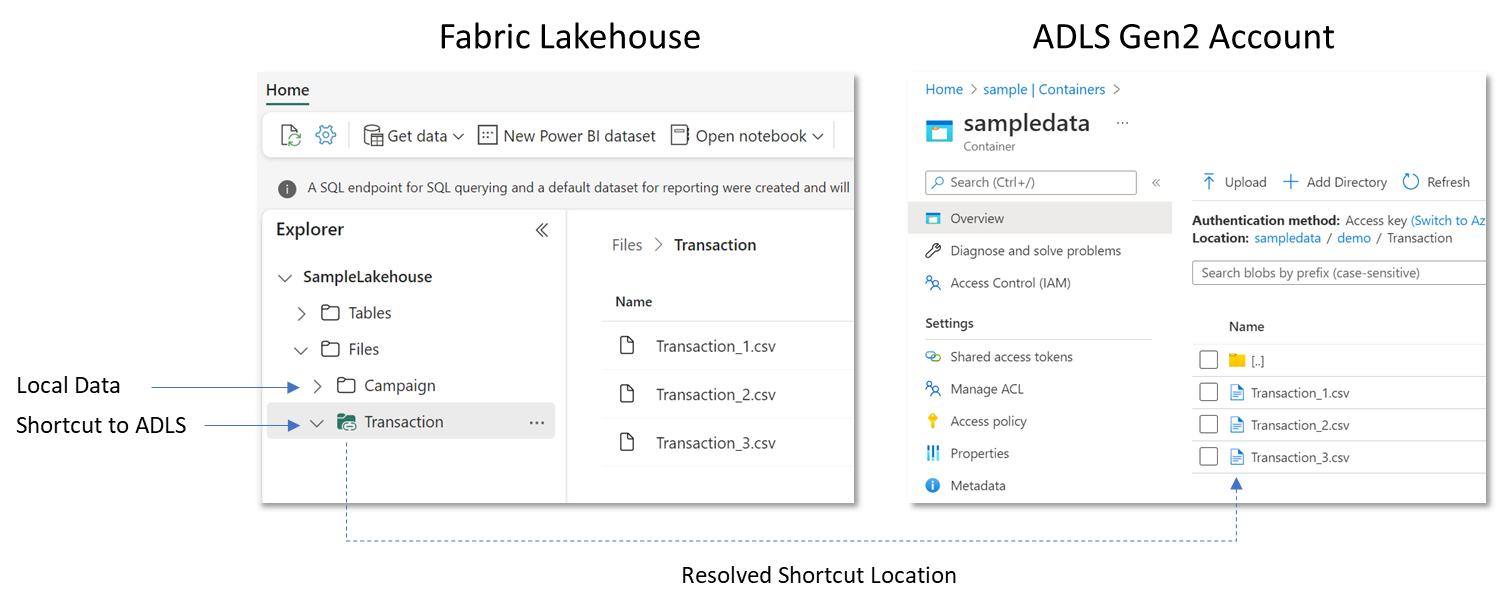Select Transaction_2.csv in Lakehouse list
Screen dimensions: 1499x606
[716, 394]
